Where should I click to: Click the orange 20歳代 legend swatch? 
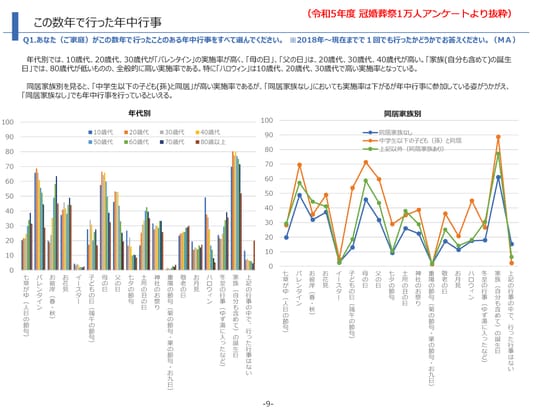point(126,132)
